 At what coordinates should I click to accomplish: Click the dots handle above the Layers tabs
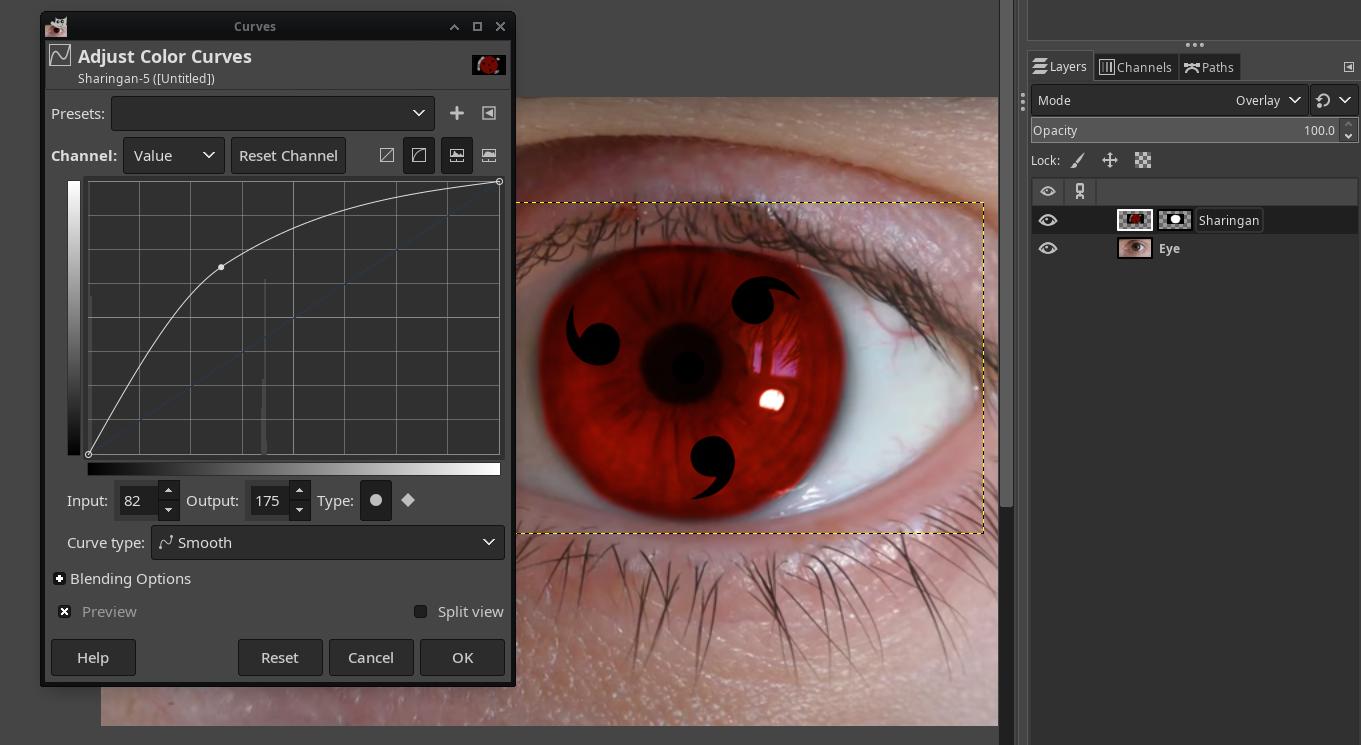[1194, 45]
